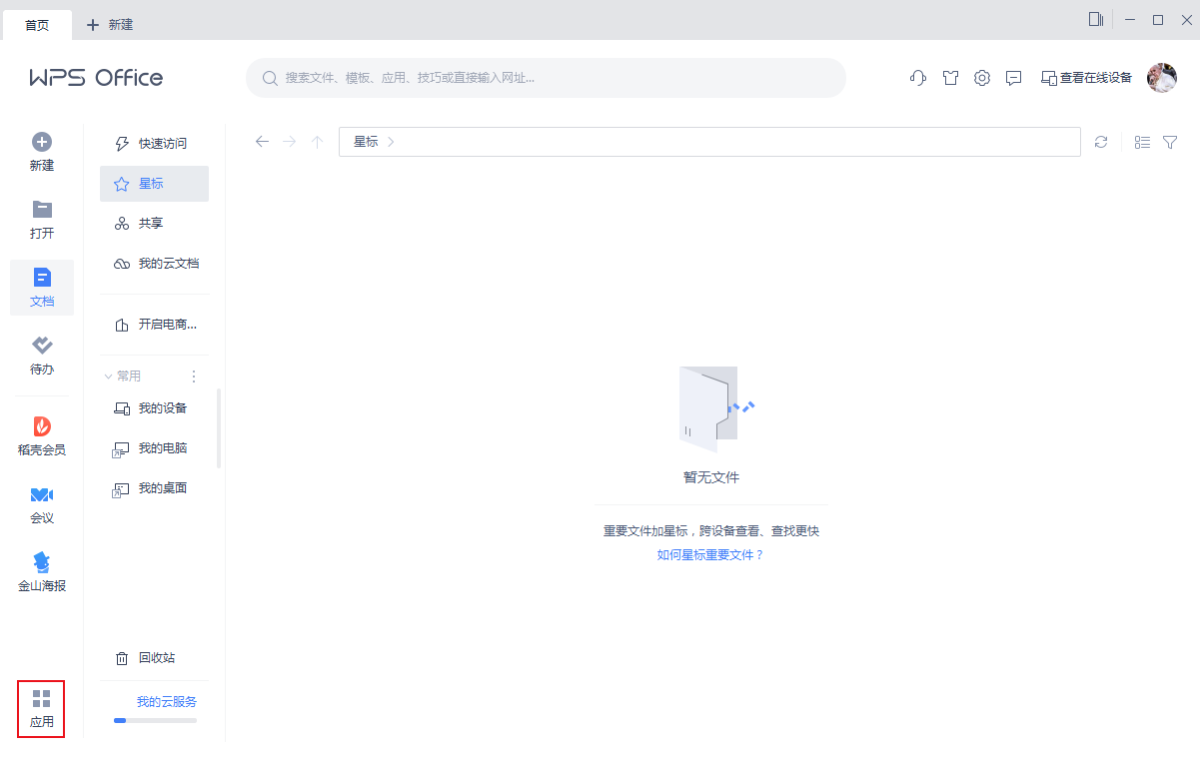Open the 常用 section more options menu
Screen dimensions: 1200x758
pos(194,375)
